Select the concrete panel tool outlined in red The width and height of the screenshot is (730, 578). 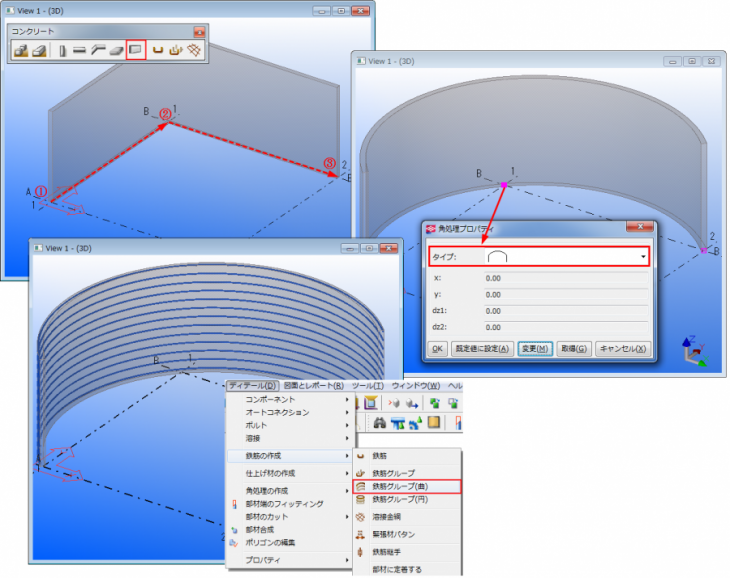137,50
